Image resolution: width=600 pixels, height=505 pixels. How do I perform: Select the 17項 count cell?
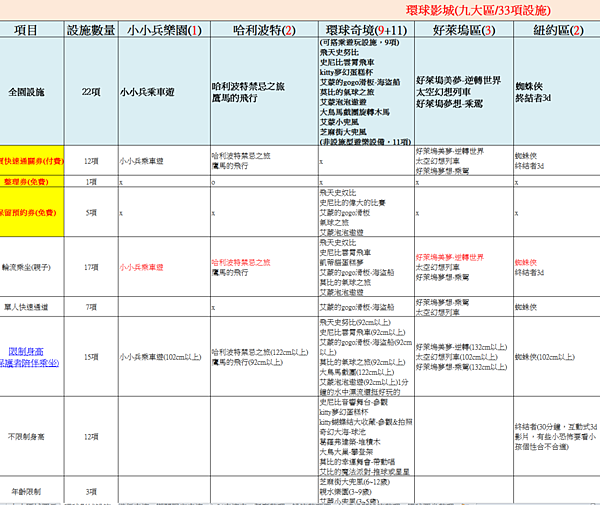coord(91,267)
